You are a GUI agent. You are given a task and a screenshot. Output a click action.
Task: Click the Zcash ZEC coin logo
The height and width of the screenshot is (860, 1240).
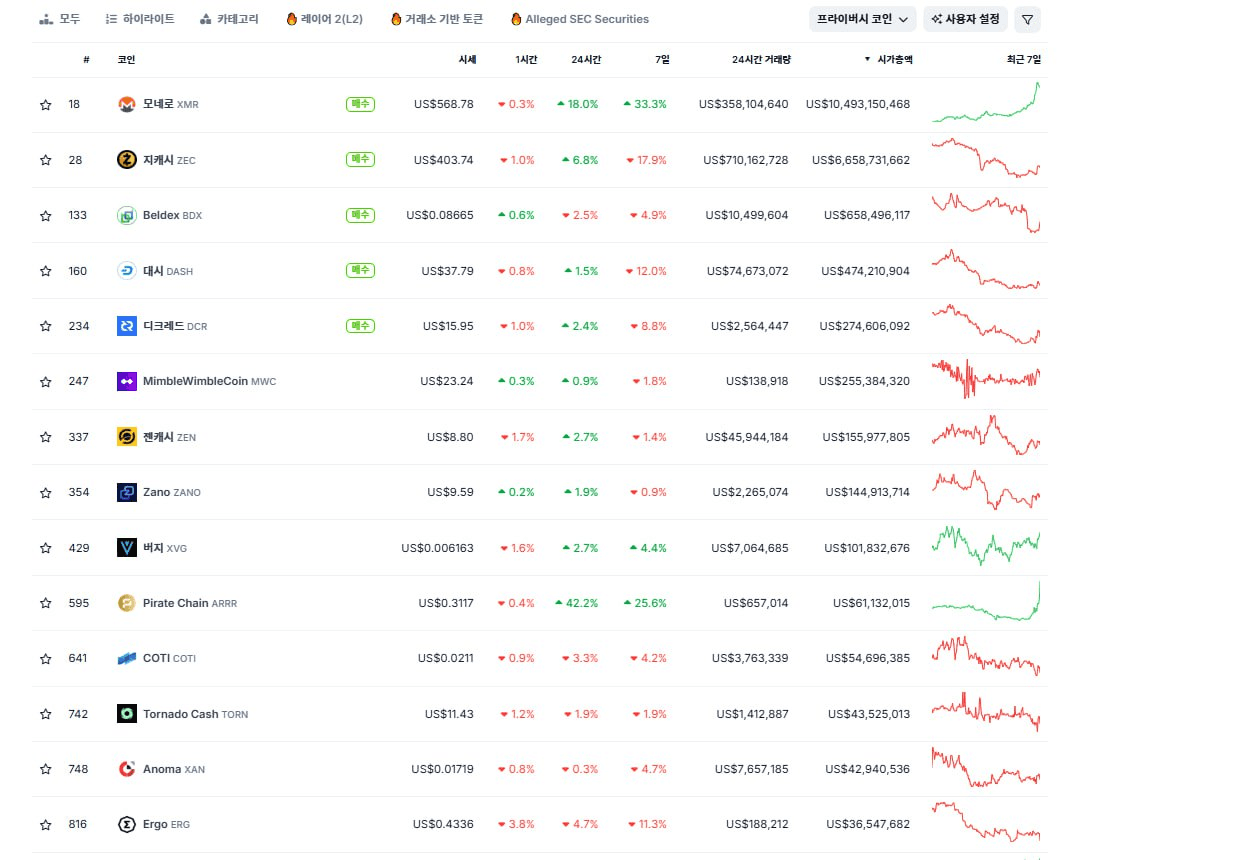pos(127,160)
